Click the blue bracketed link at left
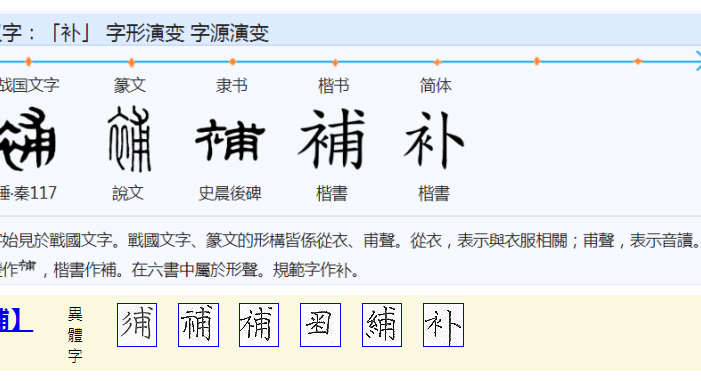 (x=16, y=320)
